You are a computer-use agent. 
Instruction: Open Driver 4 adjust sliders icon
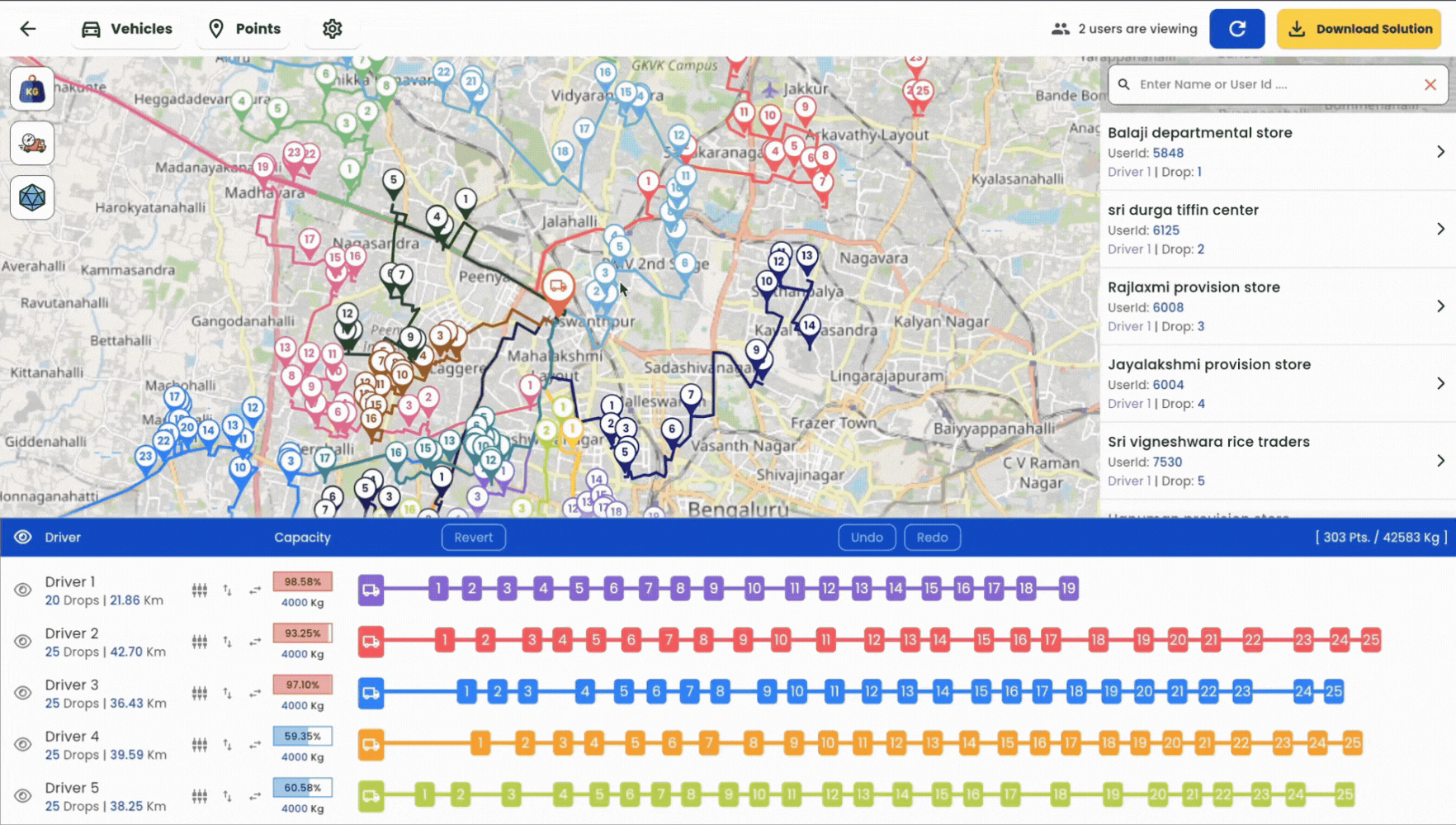pyautogui.click(x=200, y=744)
